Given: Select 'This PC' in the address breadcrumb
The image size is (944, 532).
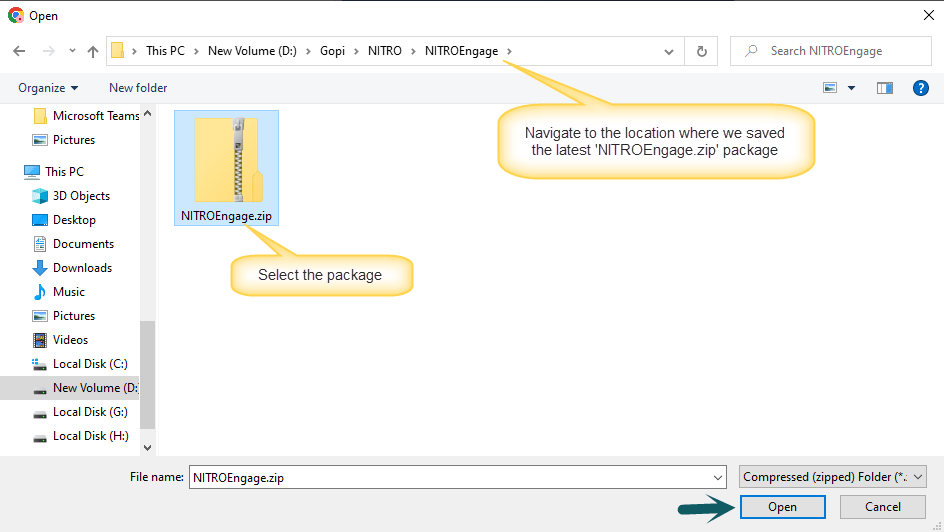Looking at the screenshot, I should click(x=165, y=51).
